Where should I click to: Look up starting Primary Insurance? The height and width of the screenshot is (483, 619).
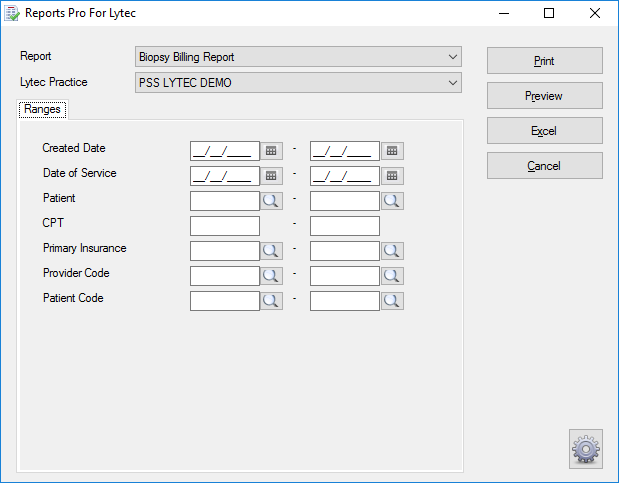pos(271,251)
